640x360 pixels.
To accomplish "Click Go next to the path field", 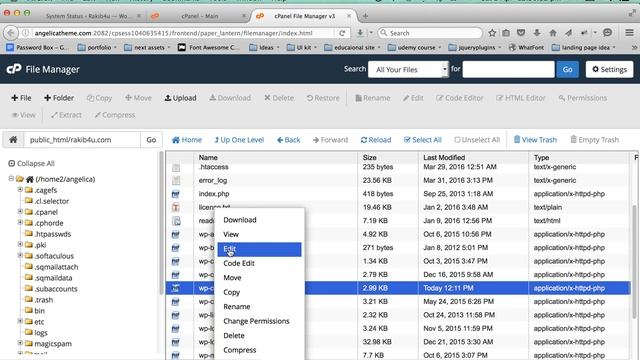I will click(x=151, y=140).
